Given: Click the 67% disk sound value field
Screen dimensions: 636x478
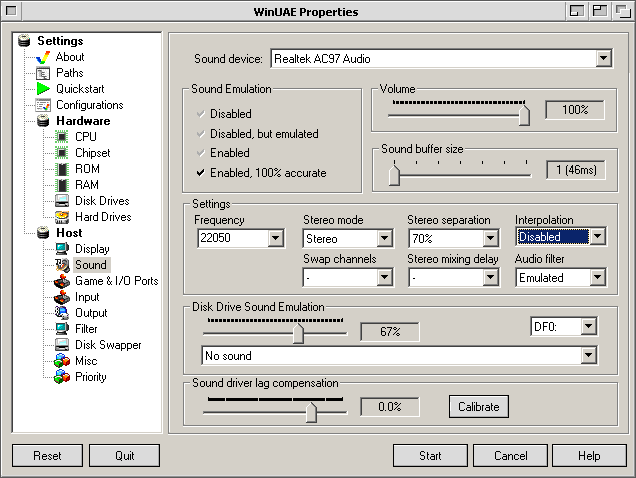Looking at the screenshot, I should coord(390,332).
